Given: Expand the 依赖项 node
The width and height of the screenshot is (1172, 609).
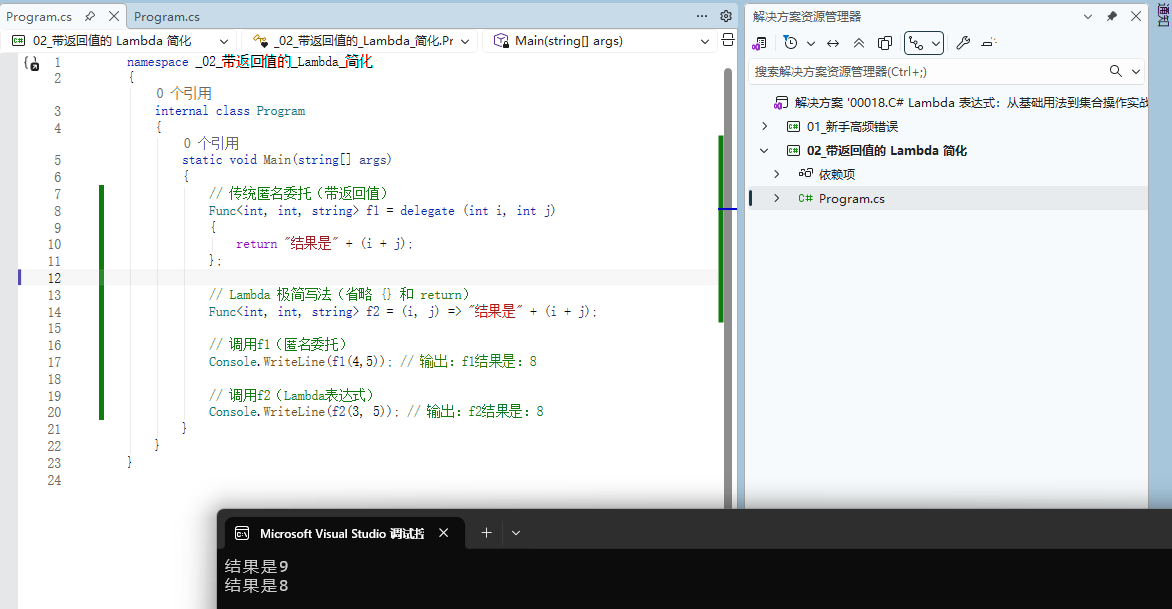Looking at the screenshot, I should pyautogui.click(x=777, y=174).
